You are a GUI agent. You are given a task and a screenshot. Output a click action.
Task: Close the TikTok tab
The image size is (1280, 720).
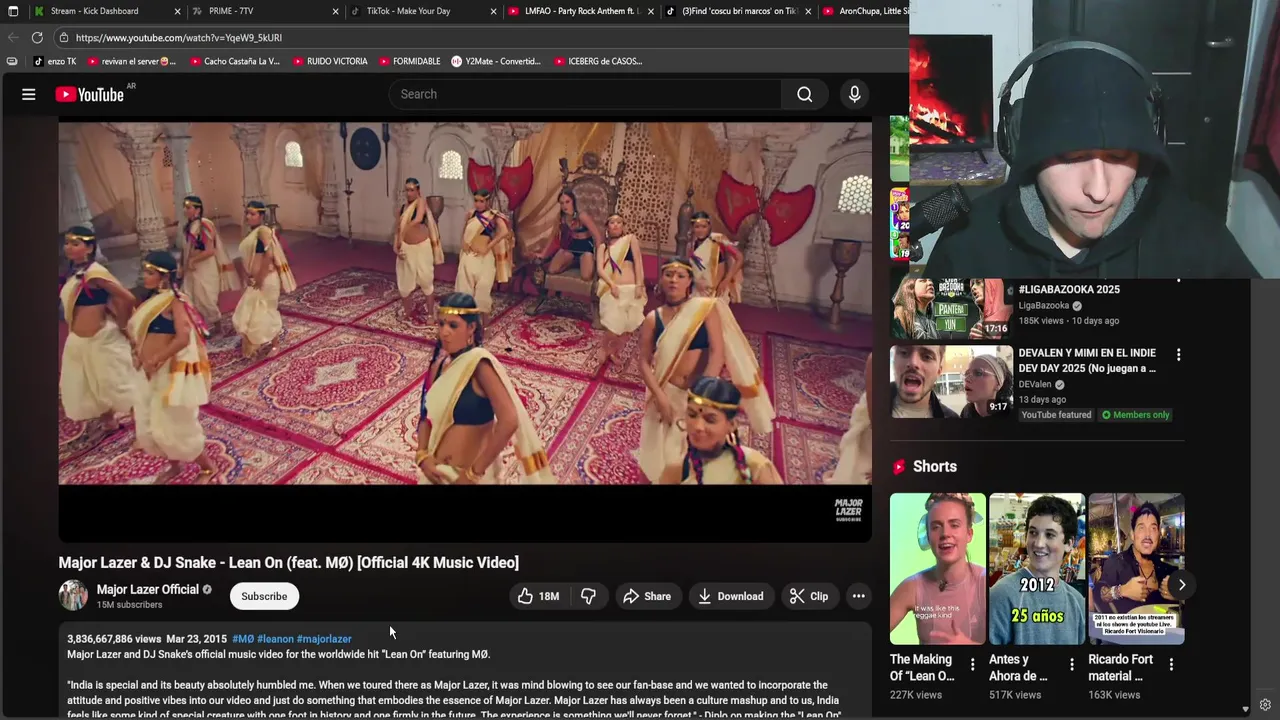(x=494, y=11)
